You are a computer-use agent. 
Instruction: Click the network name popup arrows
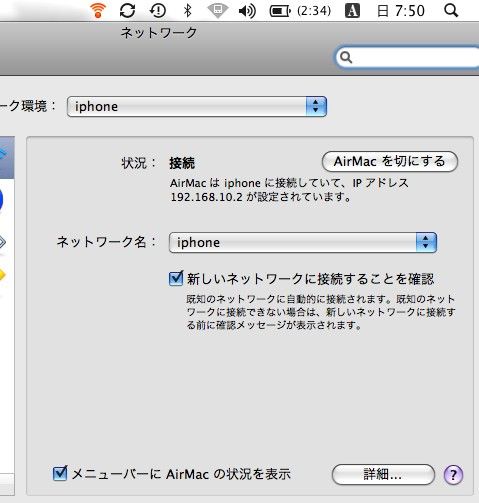pos(426,242)
